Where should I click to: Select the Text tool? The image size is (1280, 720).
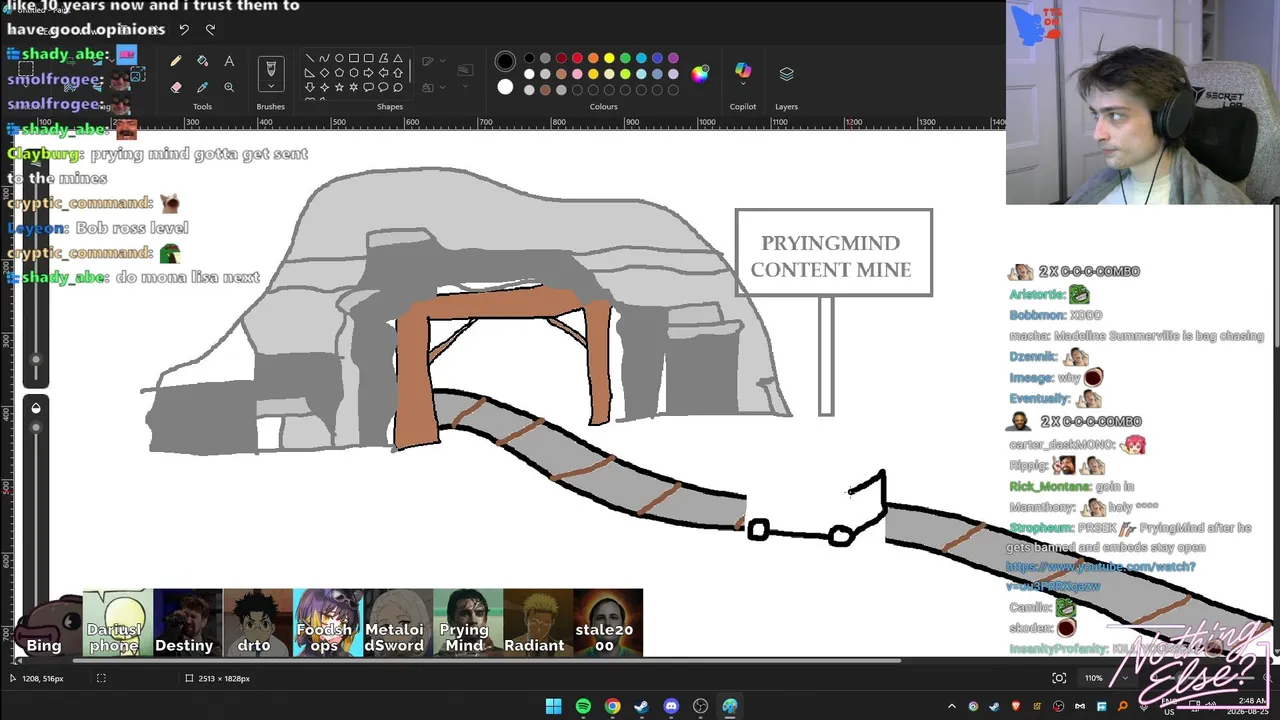tap(229, 61)
